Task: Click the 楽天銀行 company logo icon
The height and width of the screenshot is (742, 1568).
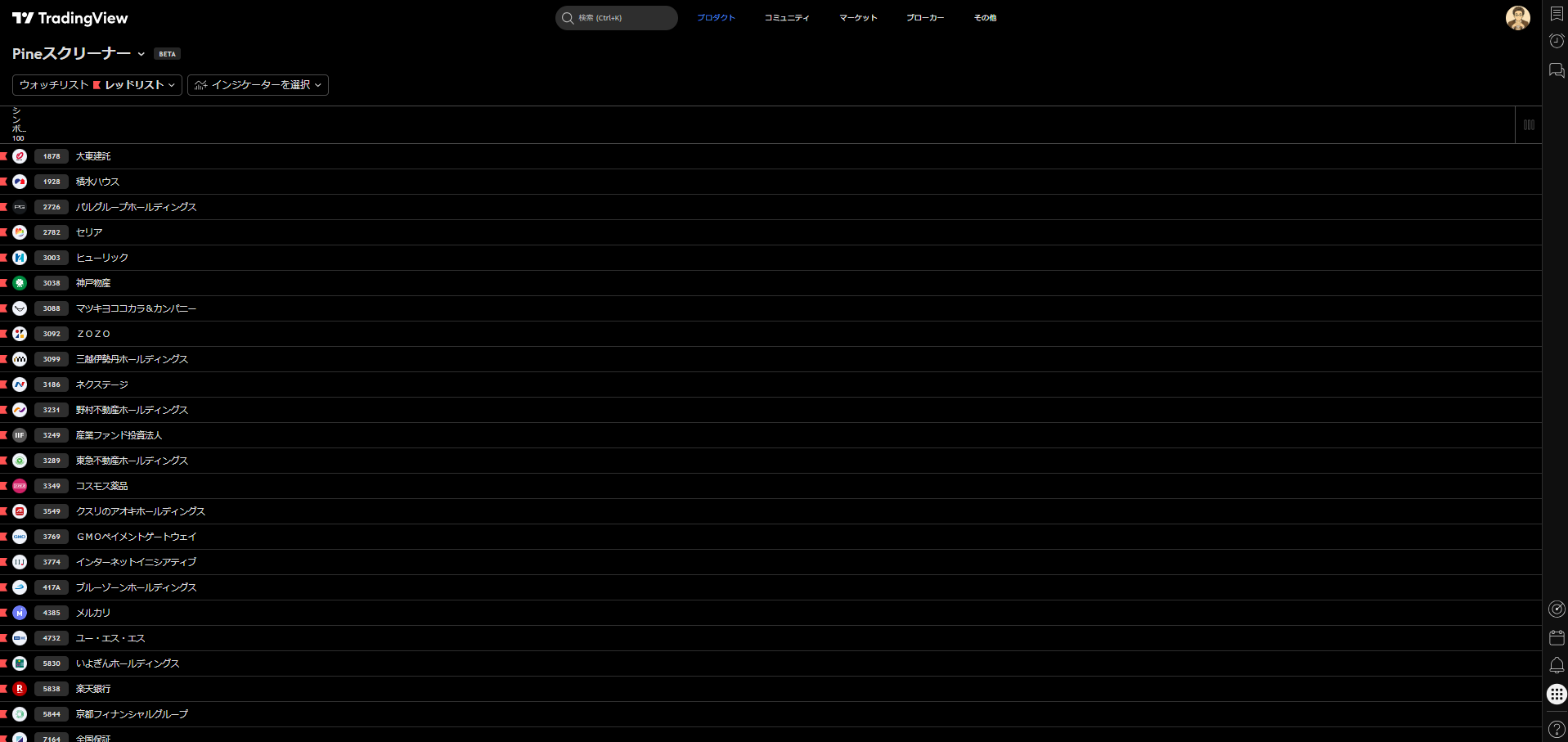Action: pyautogui.click(x=20, y=689)
